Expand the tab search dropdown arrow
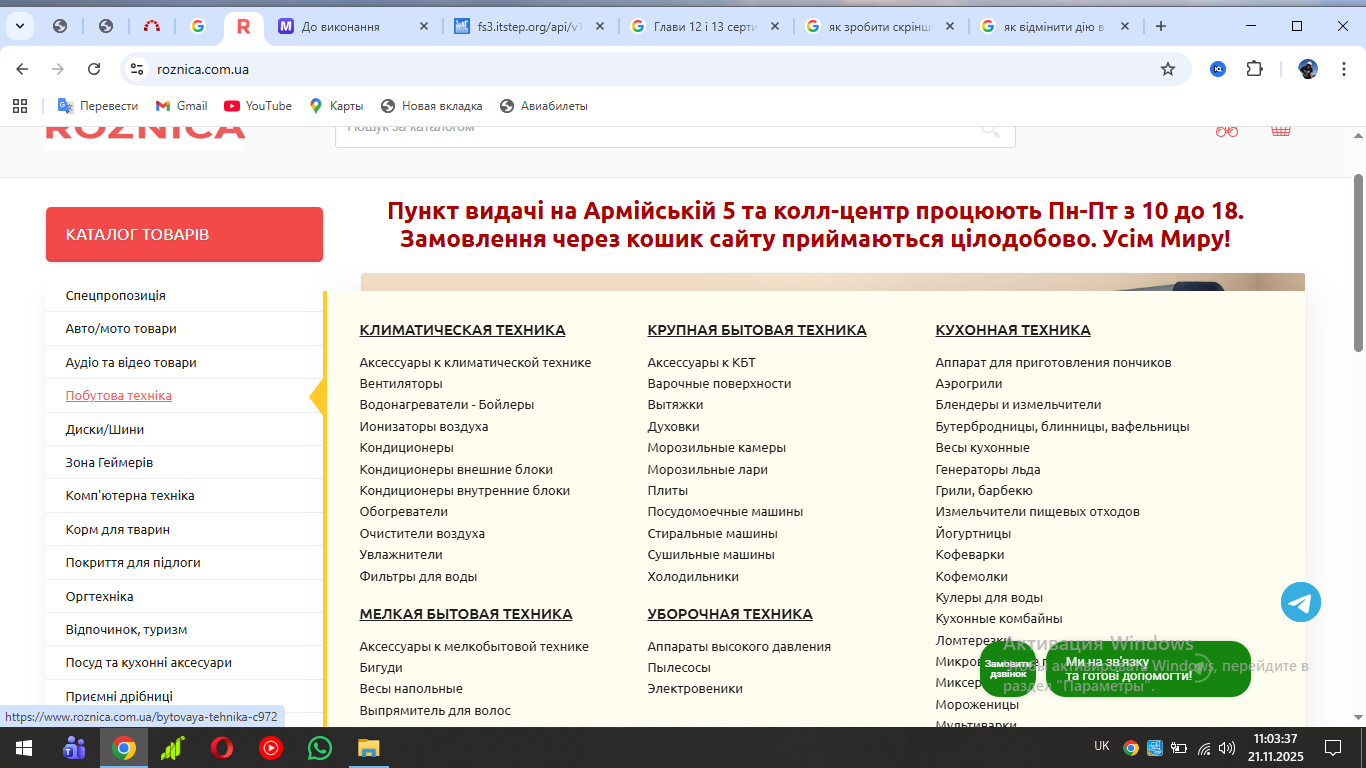Image resolution: width=1366 pixels, height=768 pixels. click(x=19, y=26)
